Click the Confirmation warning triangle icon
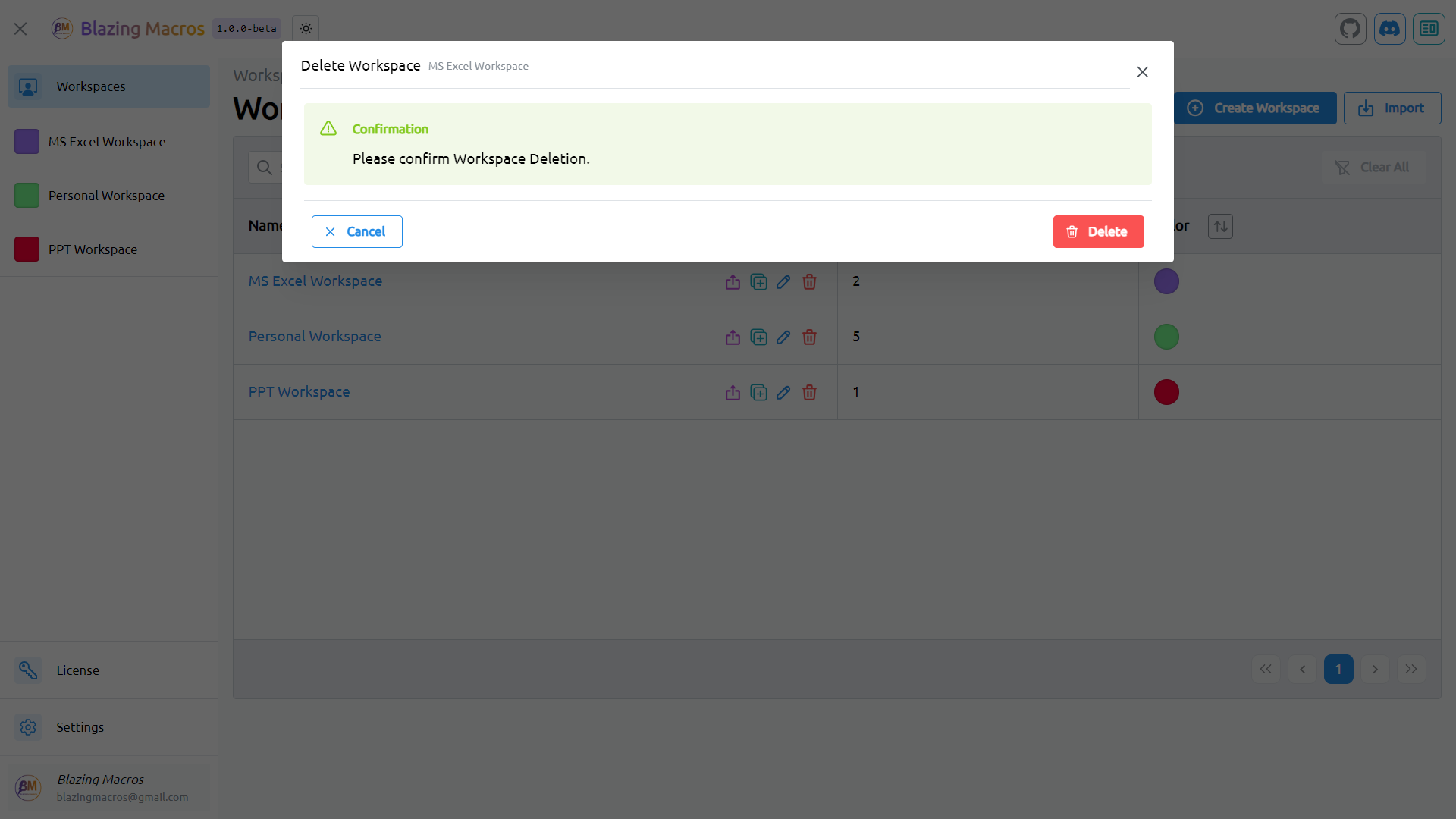1456x819 pixels. pyautogui.click(x=328, y=128)
